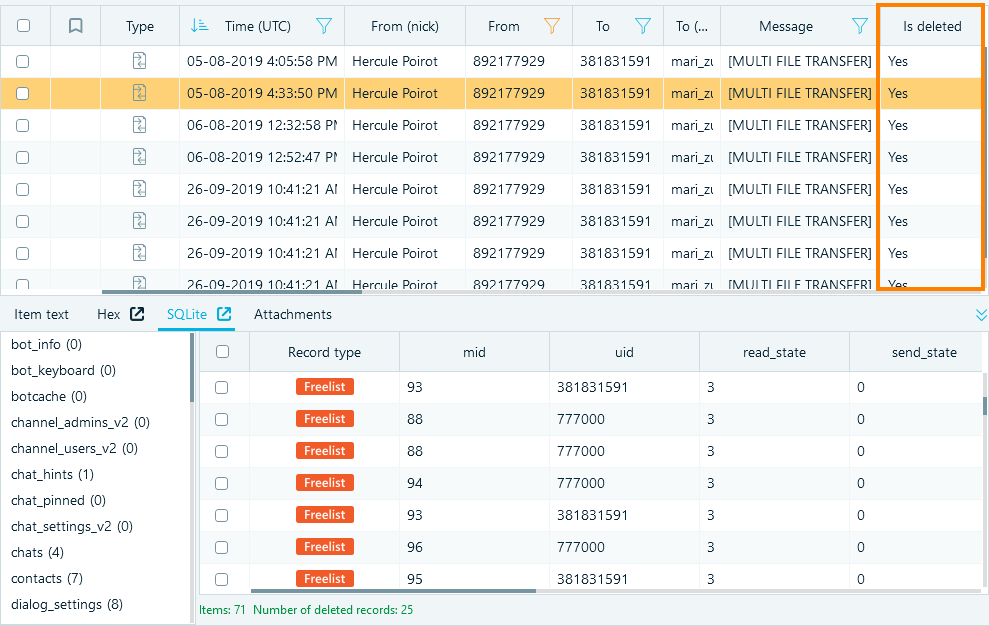
Task: Open the Attachments tab
Action: tap(293, 314)
